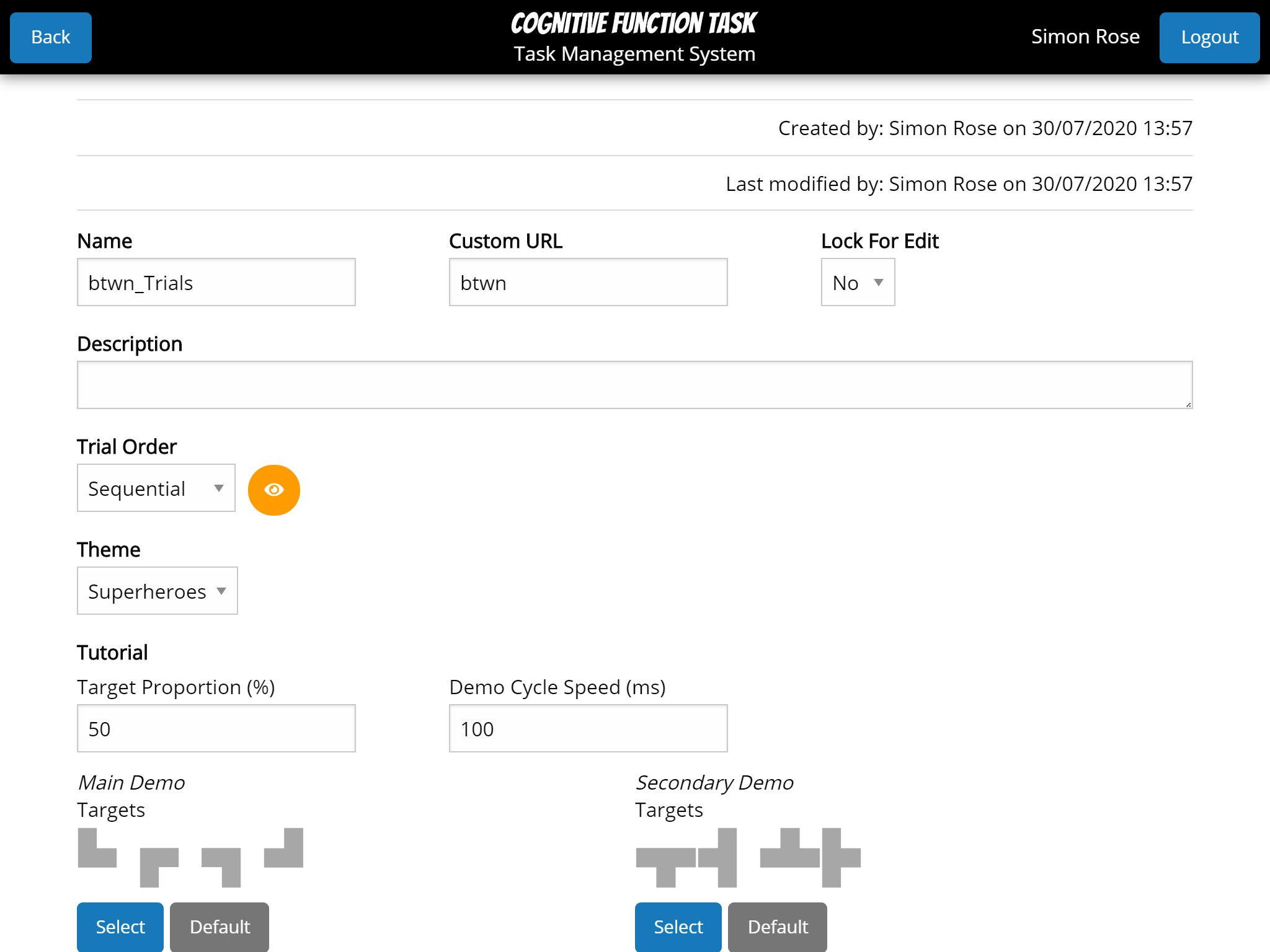Click the Tutorial section heading
The image size is (1270, 952).
point(112,653)
